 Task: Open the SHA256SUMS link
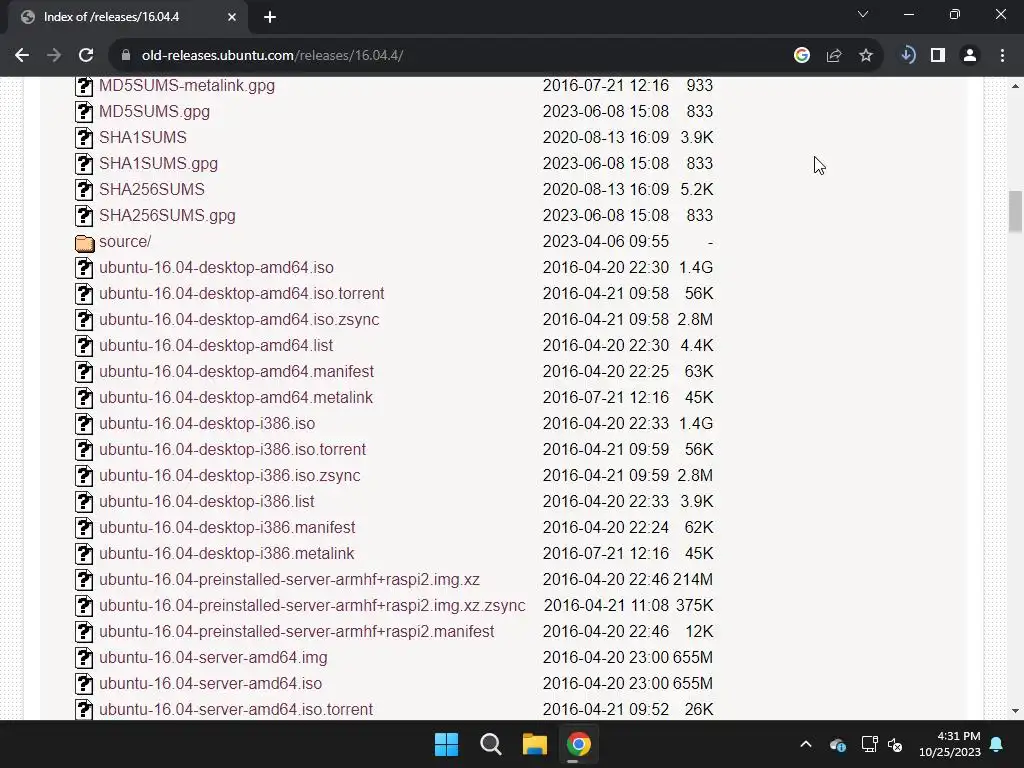(152, 189)
